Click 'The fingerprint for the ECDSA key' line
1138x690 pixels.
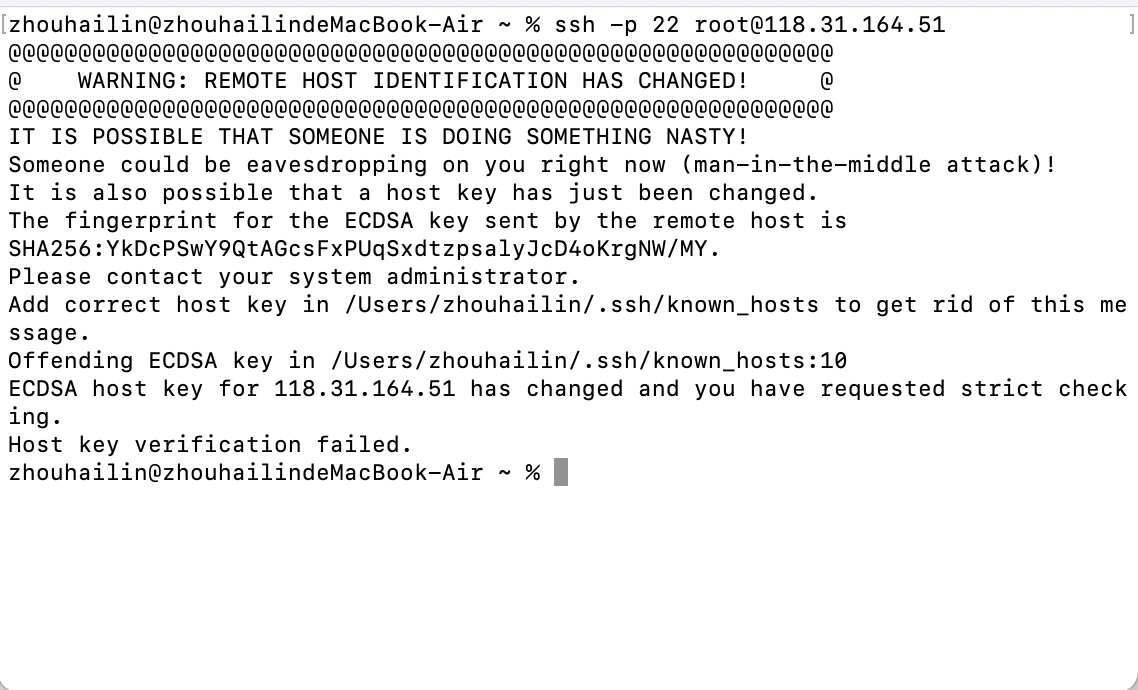(x=427, y=221)
